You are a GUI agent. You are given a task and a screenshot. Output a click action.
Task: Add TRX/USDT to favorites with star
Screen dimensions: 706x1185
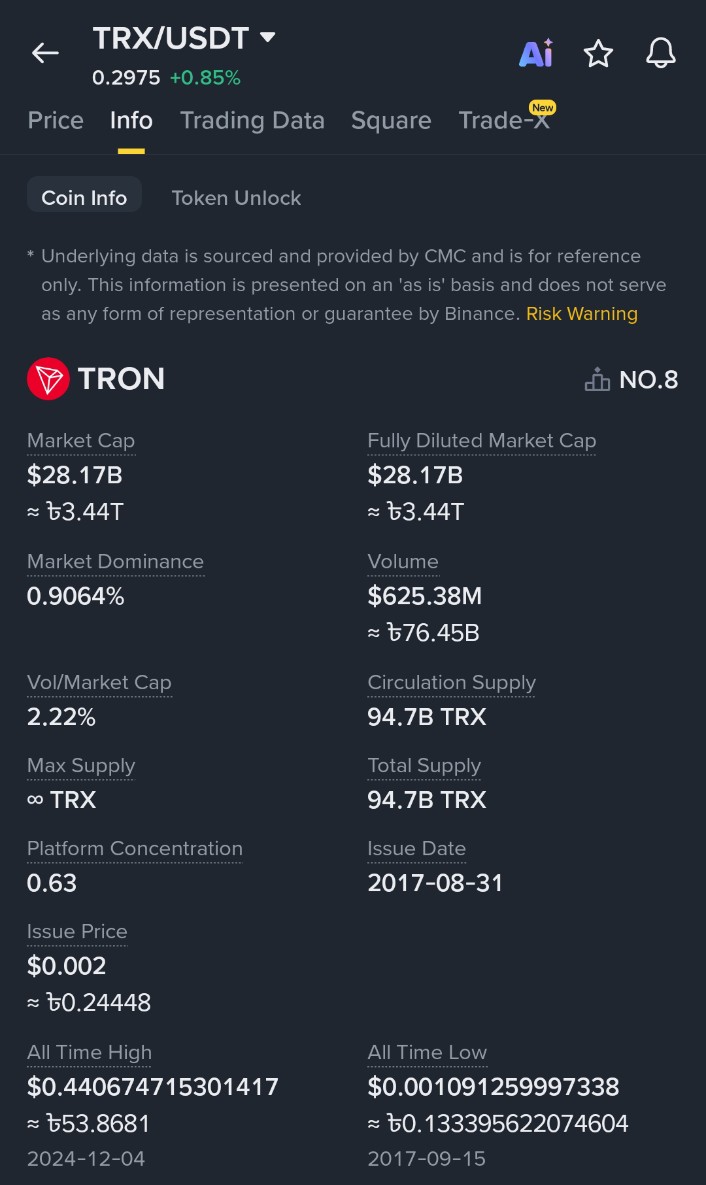point(598,54)
